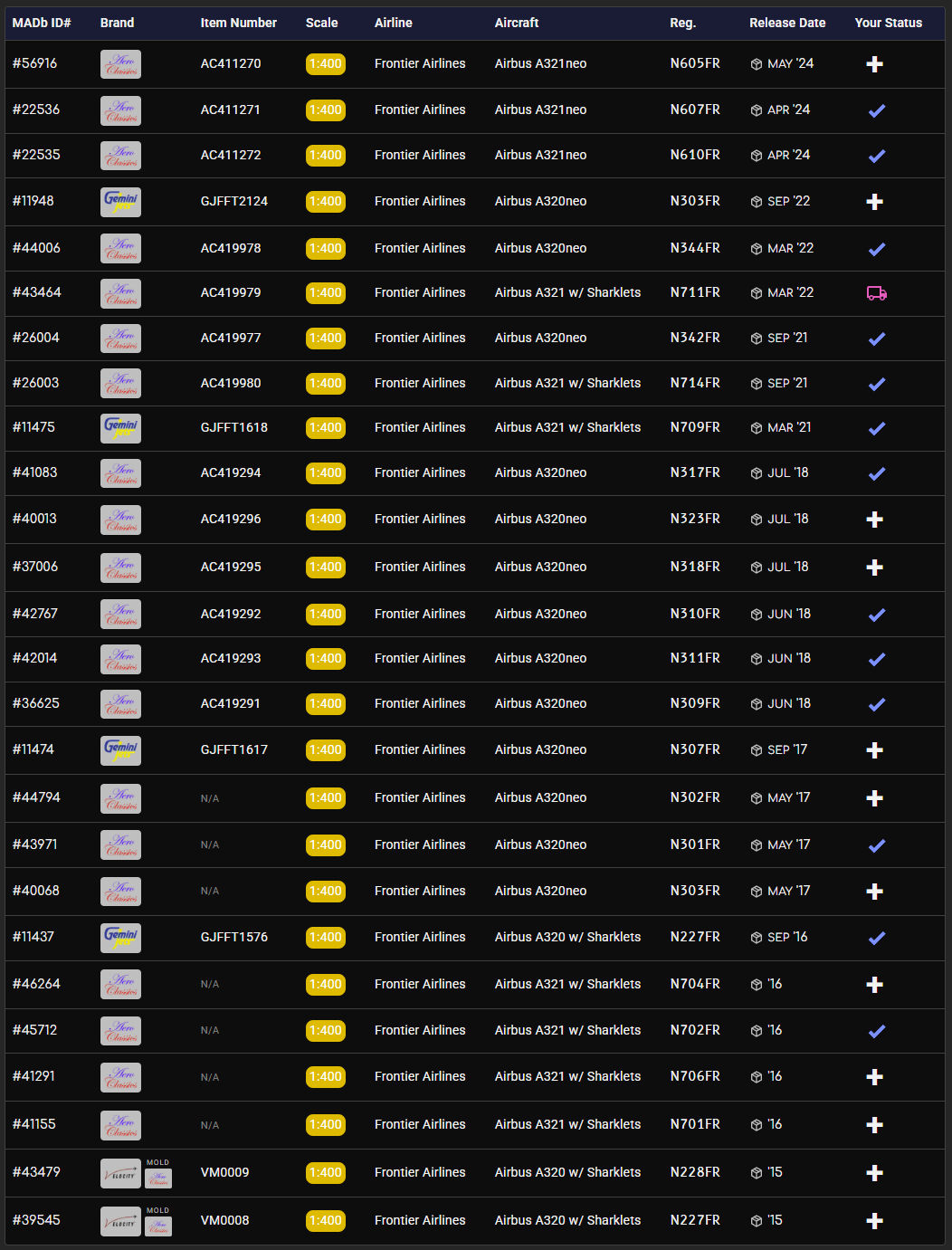Click the pink truck icon for N711FR
Image resolution: width=952 pixels, height=1250 pixels.
(876, 293)
